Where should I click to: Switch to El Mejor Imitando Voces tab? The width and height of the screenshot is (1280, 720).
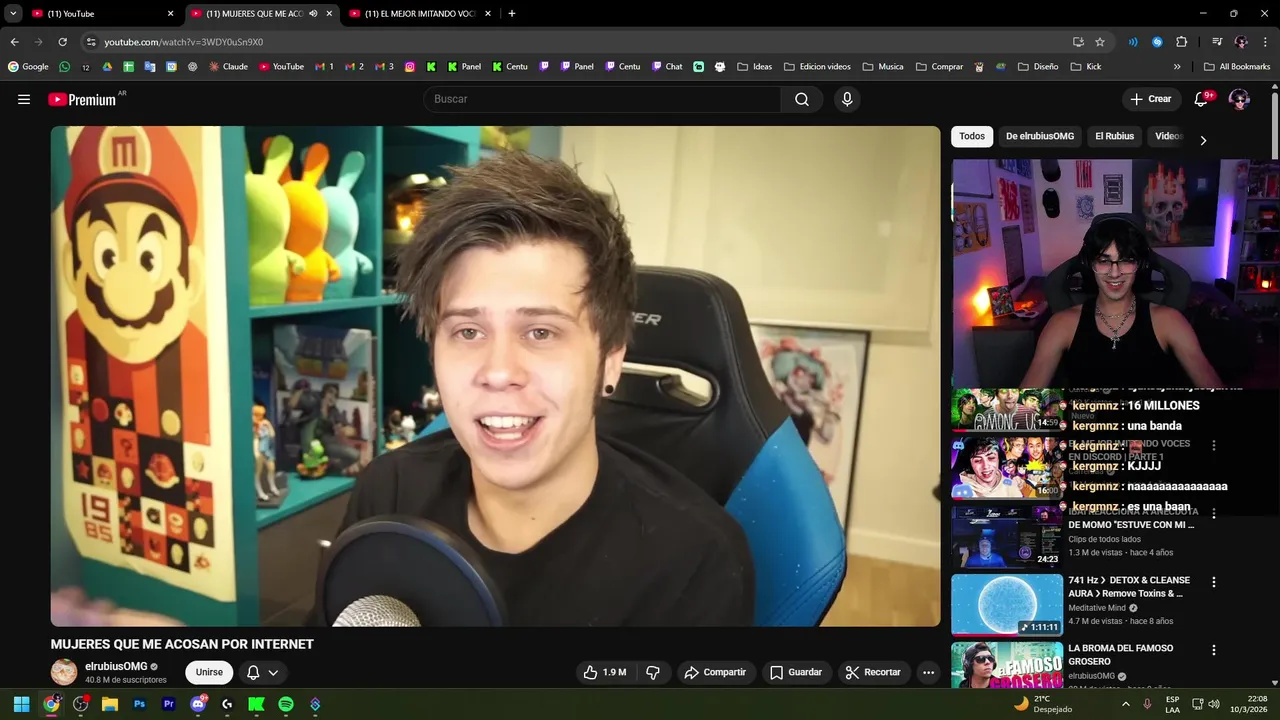coord(420,14)
